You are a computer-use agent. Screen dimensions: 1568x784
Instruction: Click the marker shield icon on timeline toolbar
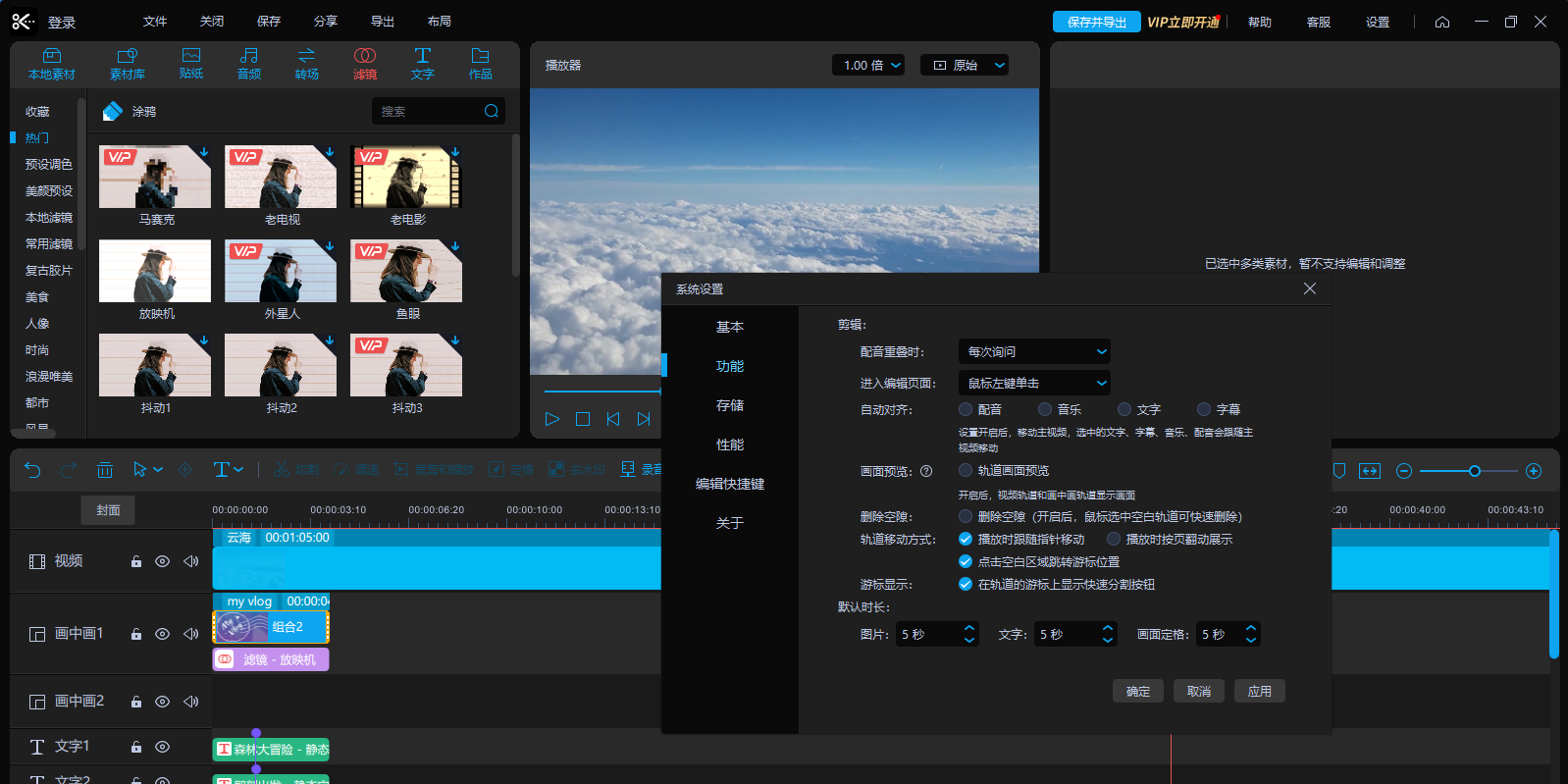[x=1339, y=471]
